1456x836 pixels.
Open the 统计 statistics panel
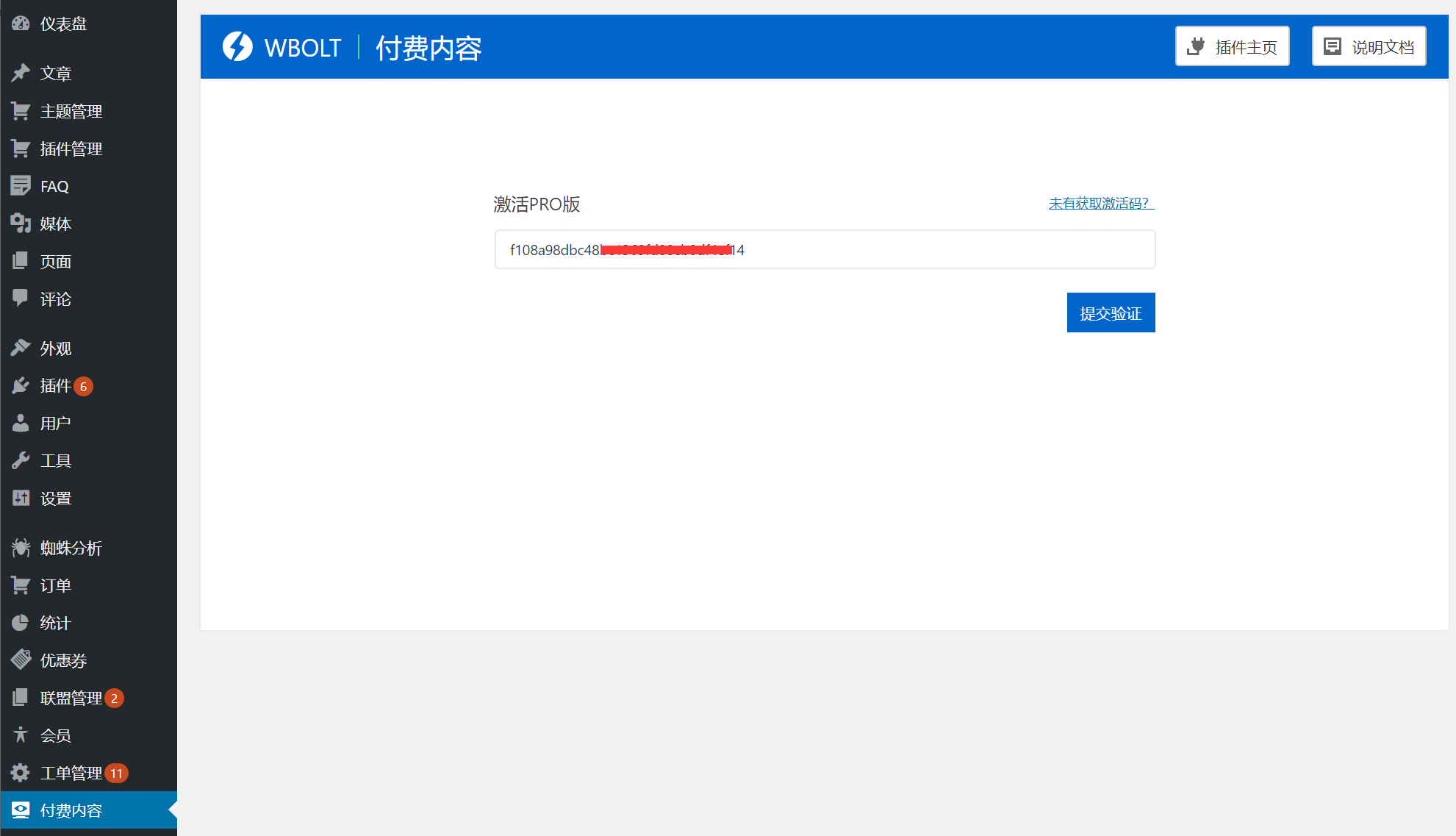pyautogui.click(x=20, y=623)
